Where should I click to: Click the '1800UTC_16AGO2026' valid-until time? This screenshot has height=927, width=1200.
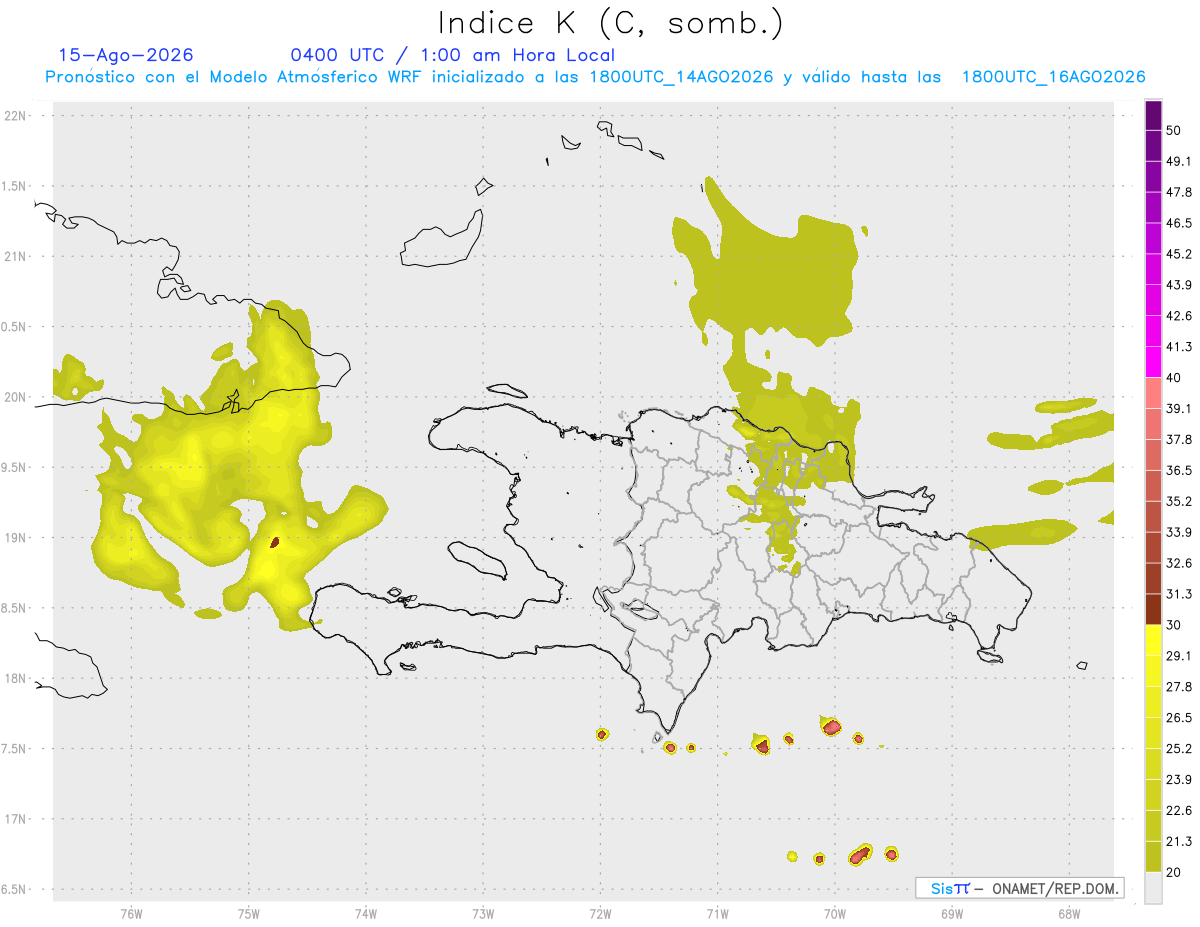point(1054,77)
